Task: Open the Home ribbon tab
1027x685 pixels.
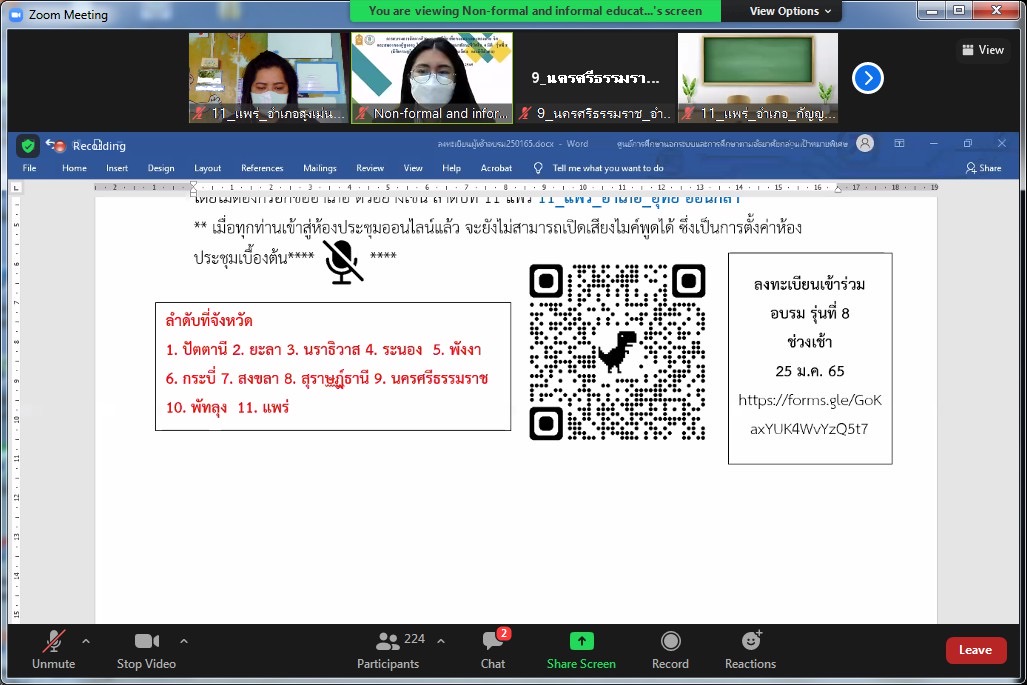Action: click(74, 168)
